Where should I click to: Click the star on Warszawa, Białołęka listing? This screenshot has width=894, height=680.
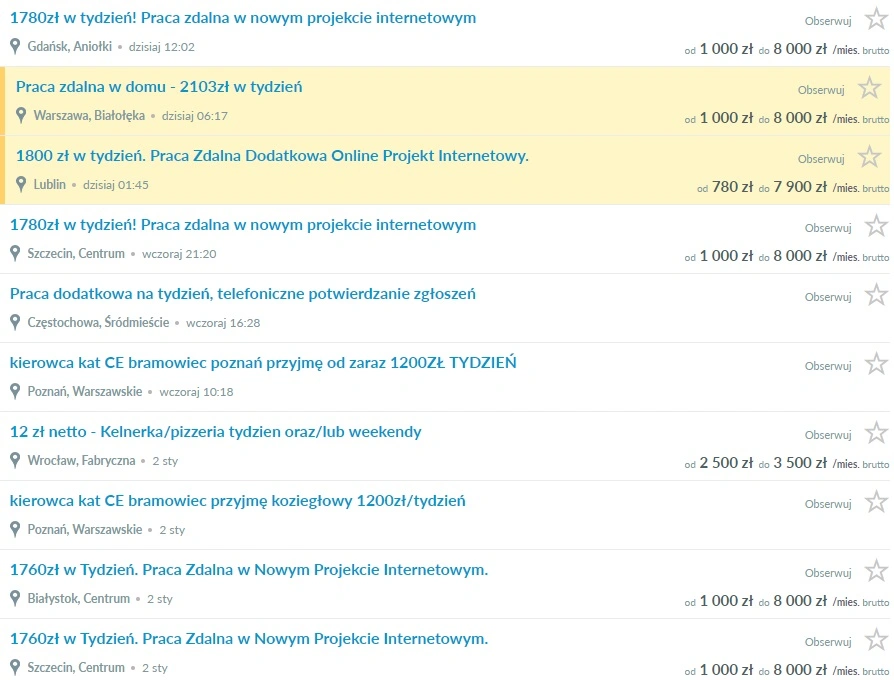pyautogui.click(x=869, y=88)
